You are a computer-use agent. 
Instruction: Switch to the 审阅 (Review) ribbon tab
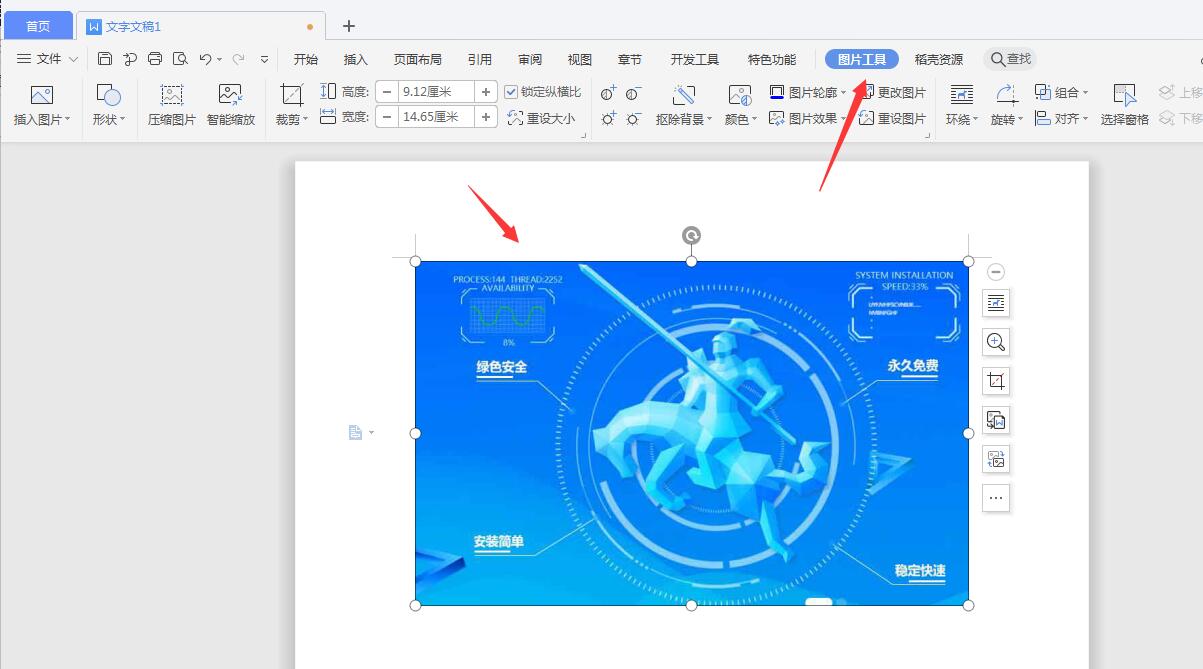pyautogui.click(x=529, y=59)
